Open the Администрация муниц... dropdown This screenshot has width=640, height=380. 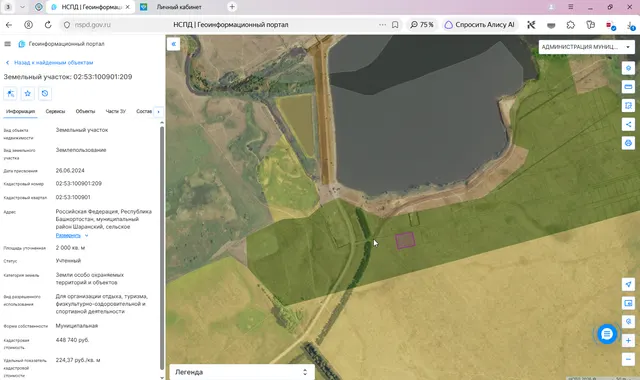coord(587,47)
